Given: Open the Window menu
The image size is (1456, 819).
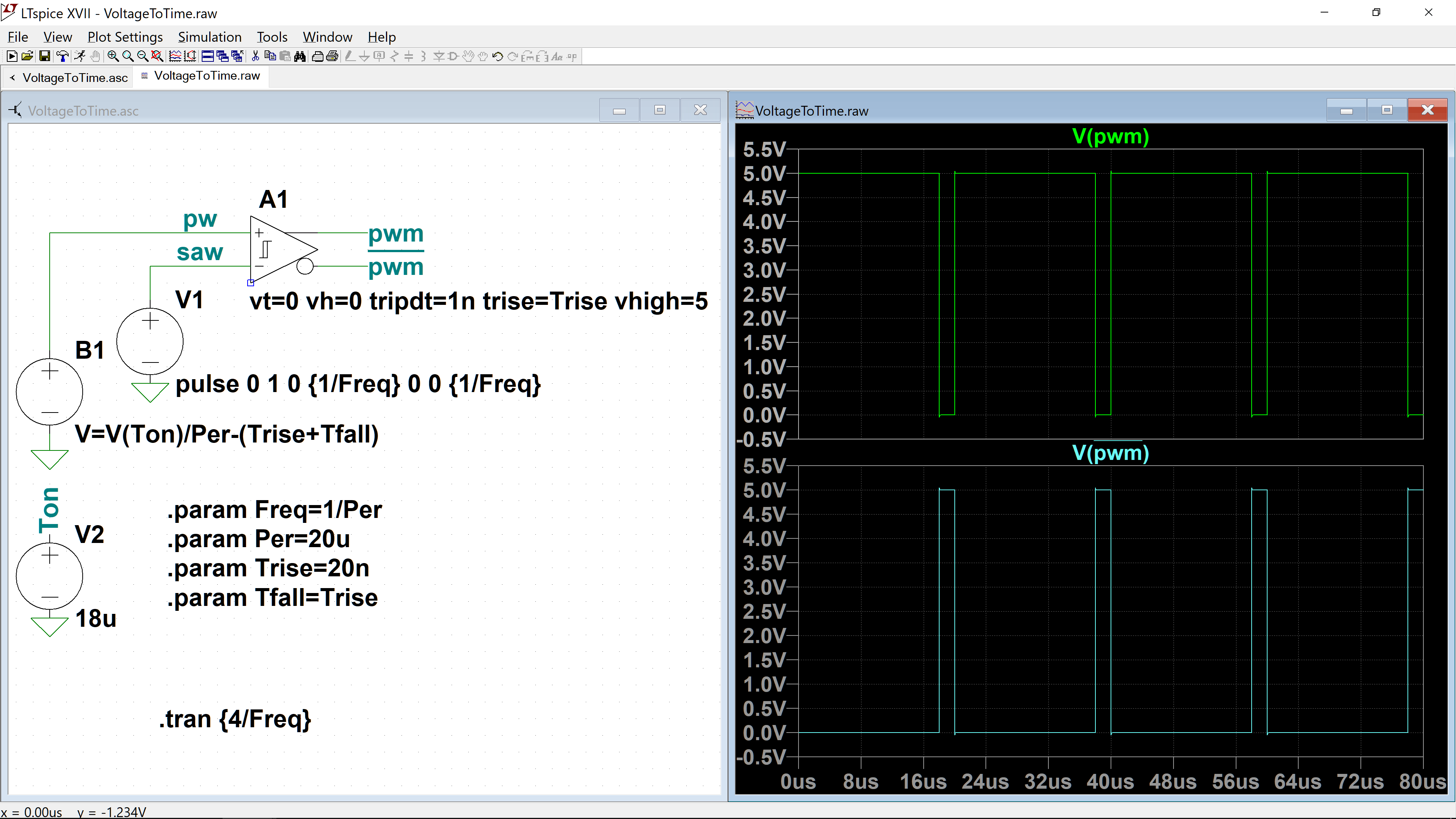Looking at the screenshot, I should [327, 37].
